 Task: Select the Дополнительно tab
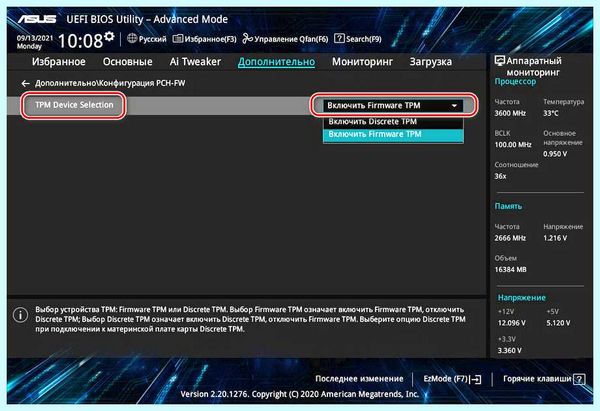tap(276, 62)
